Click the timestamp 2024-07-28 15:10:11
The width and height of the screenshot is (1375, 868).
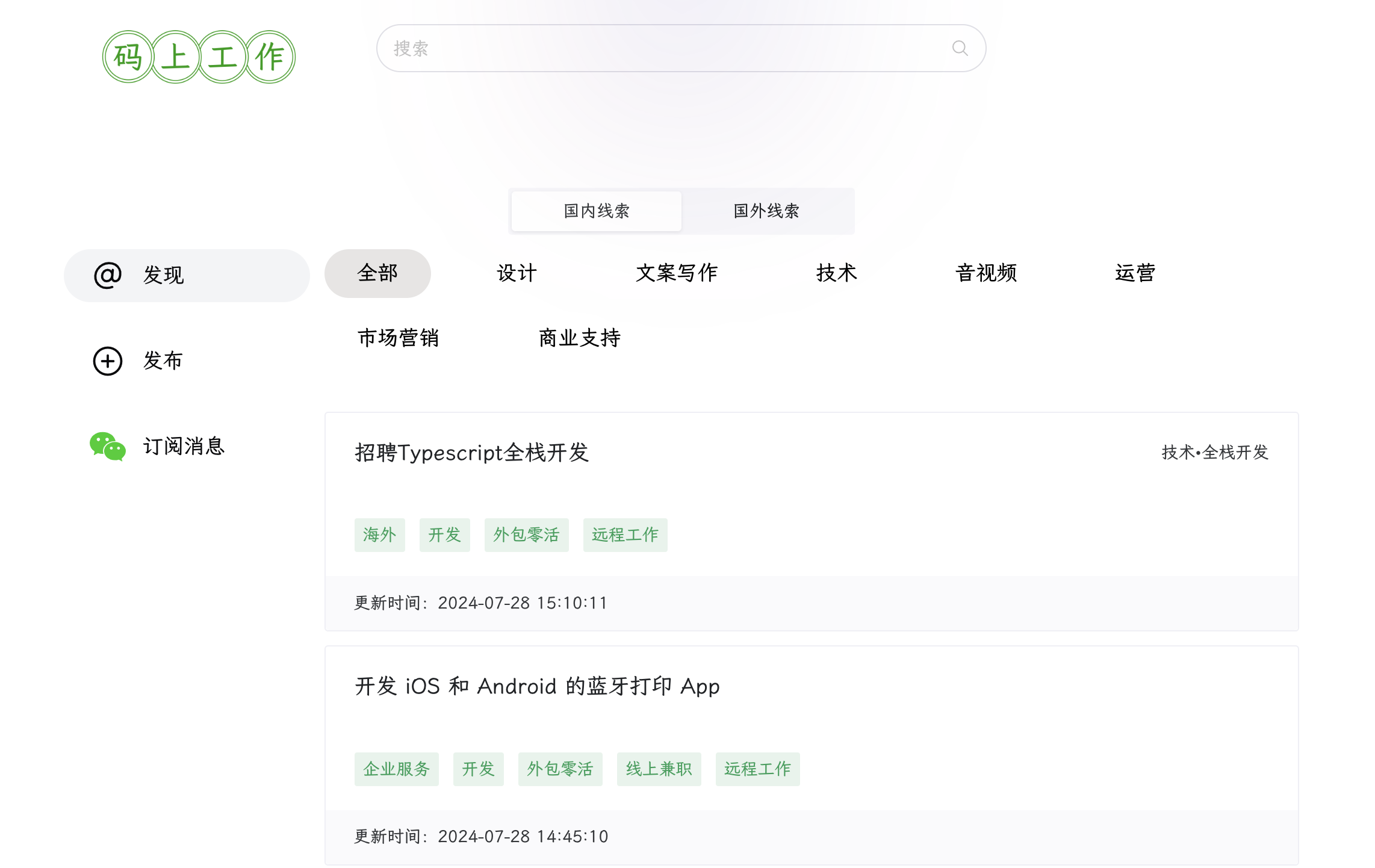coord(523,603)
